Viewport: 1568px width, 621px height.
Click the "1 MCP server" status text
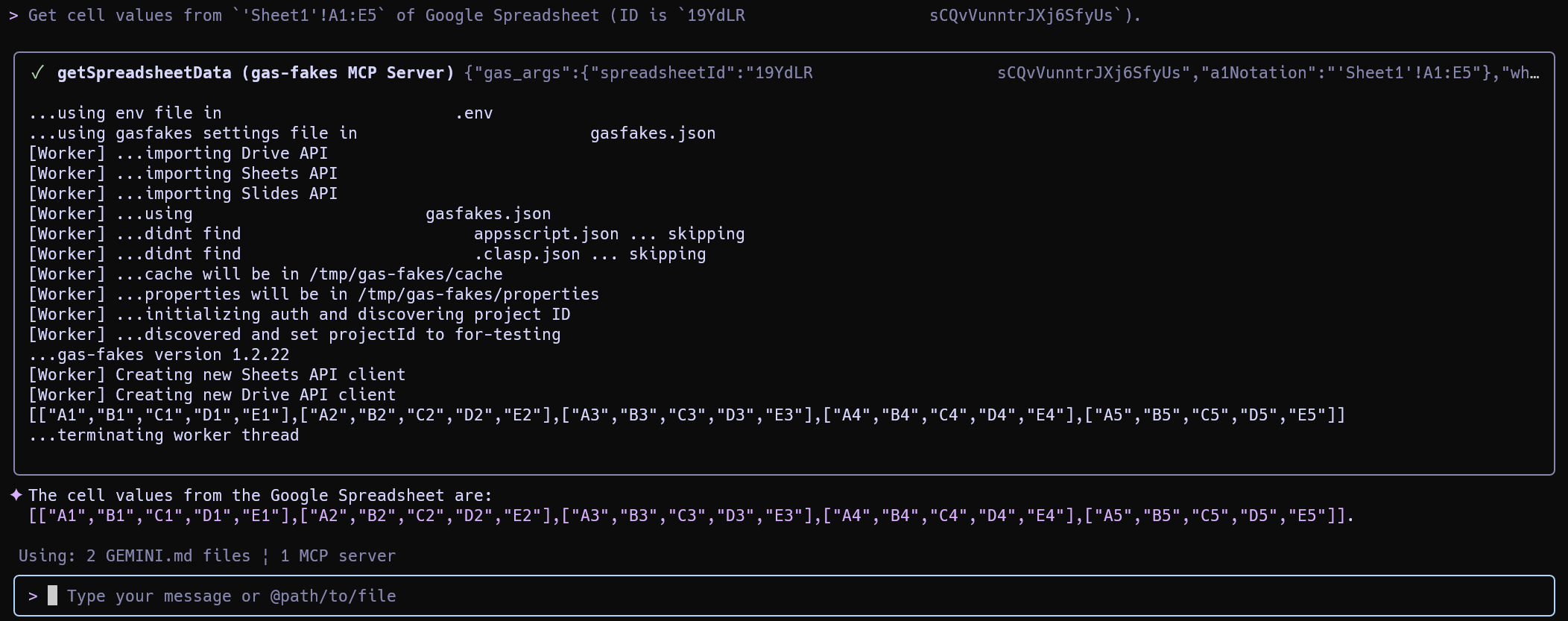(338, 556)
